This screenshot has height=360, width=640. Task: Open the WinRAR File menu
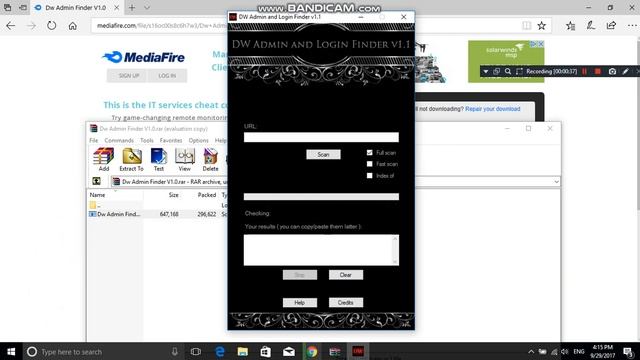coord(93,140)
